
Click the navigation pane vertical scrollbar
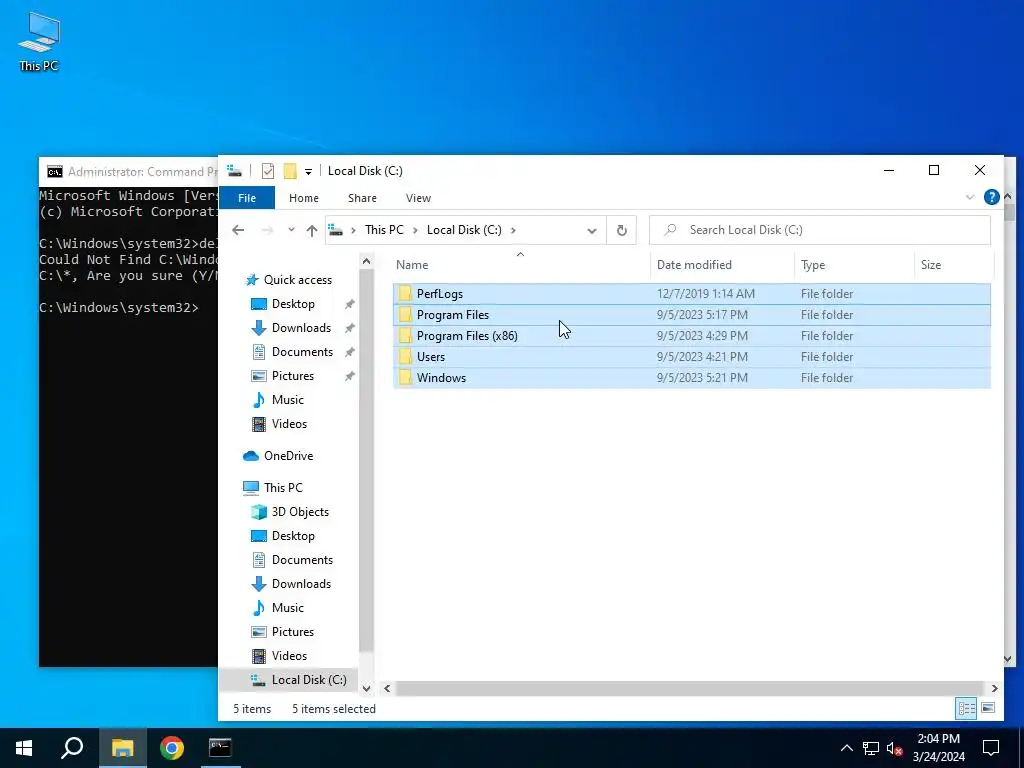click(x=366, y=460)
